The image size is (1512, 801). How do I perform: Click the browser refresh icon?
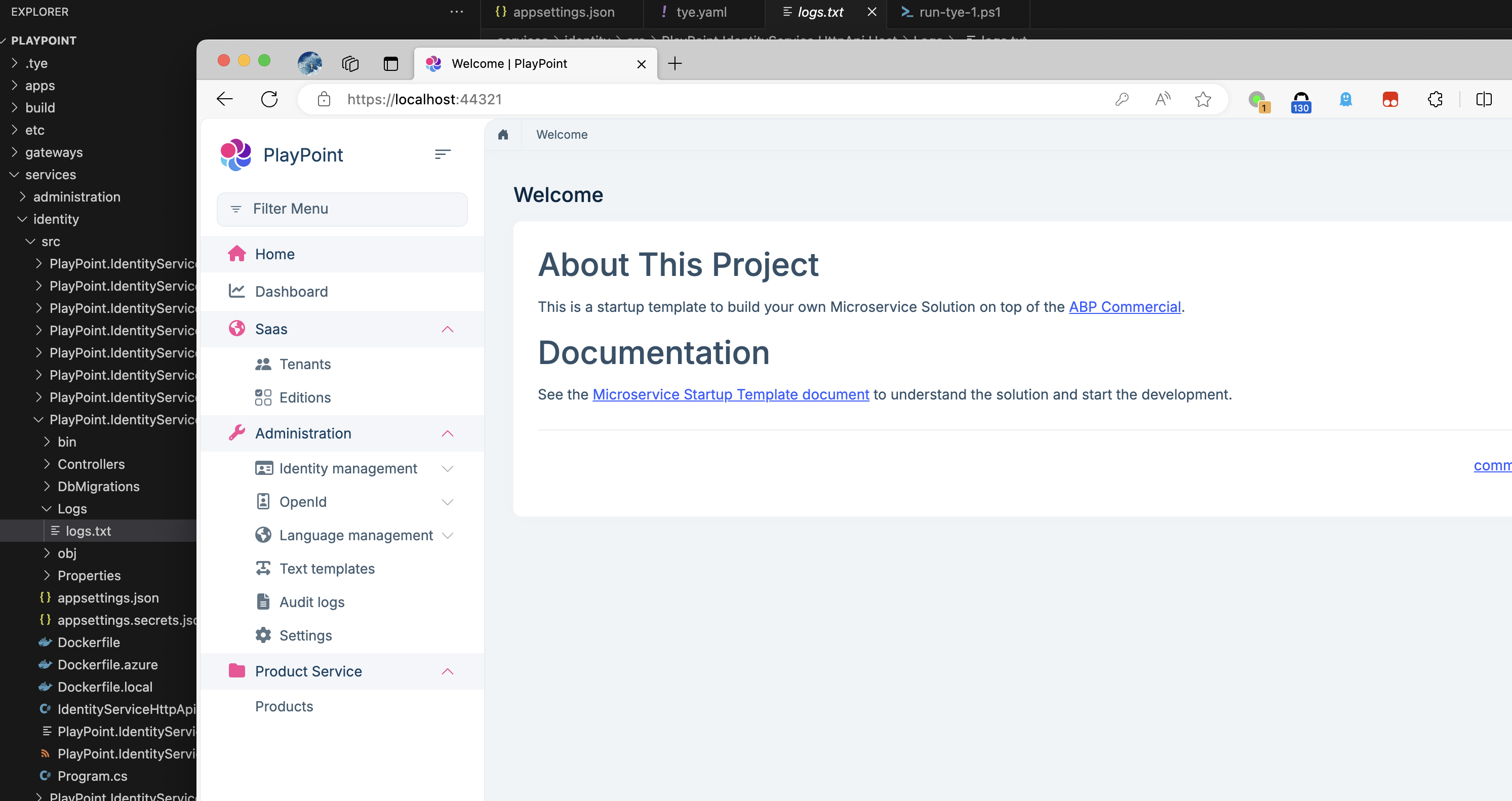coord(269,99)
